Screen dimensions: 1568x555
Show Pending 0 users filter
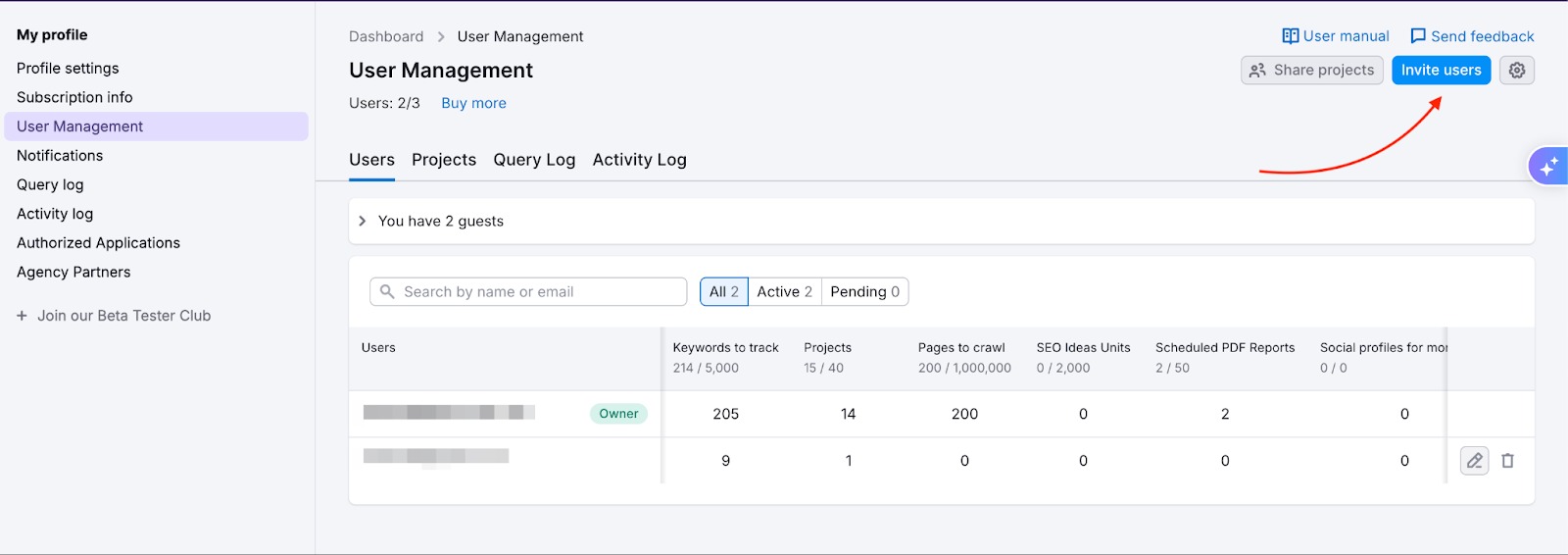tap(864, 292)
